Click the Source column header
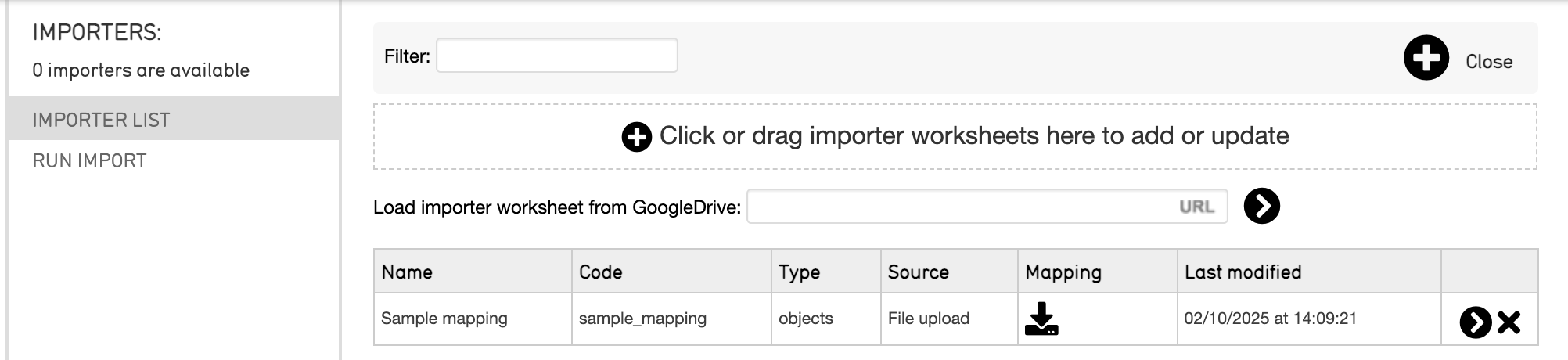 [x=949, y=272]
